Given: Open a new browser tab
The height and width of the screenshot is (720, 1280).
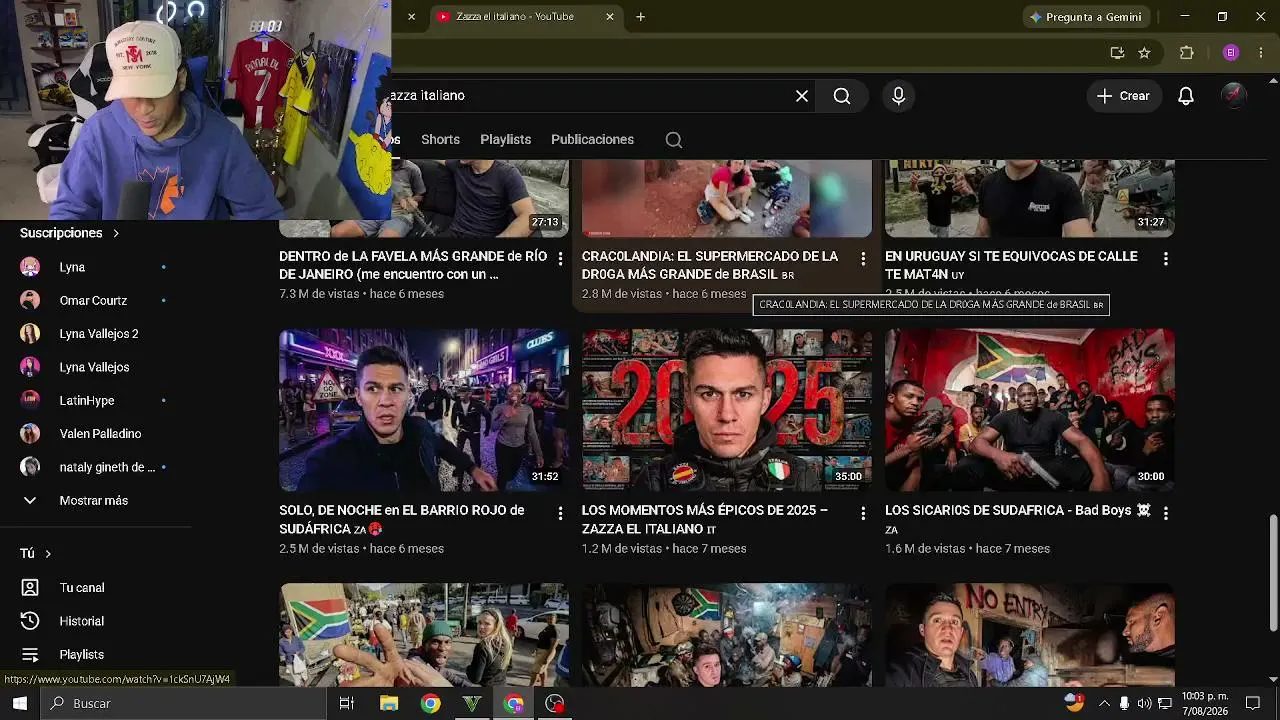Looking at the screenshot, I should (x=640, y=17).
